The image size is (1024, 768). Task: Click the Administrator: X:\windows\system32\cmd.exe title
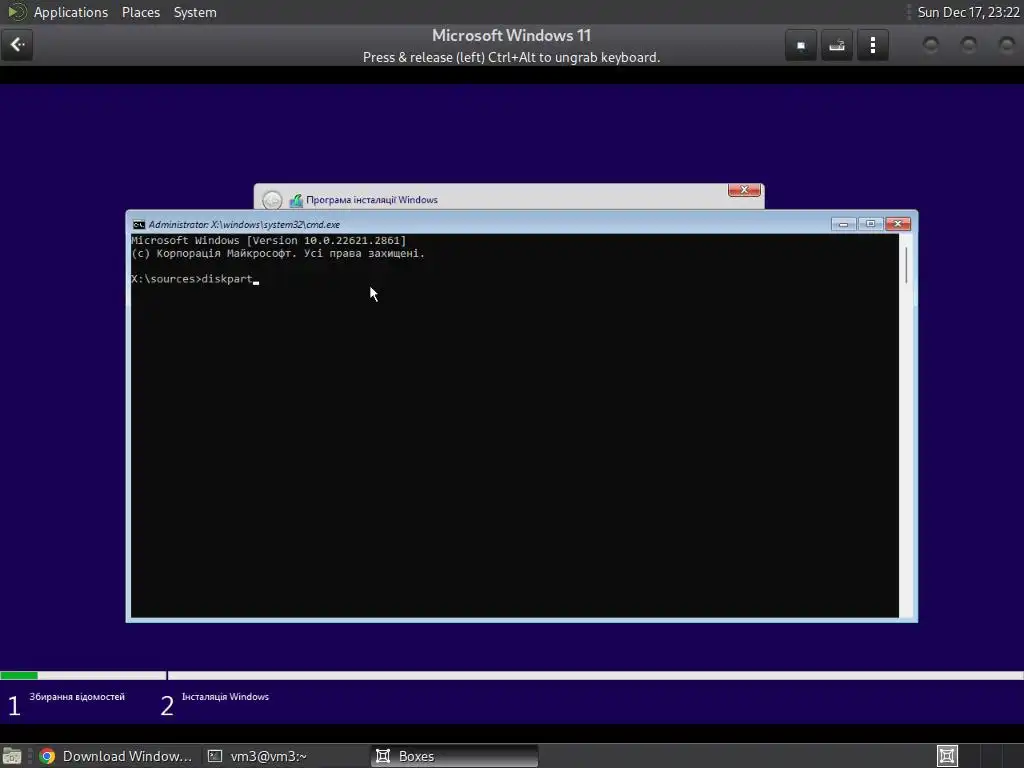point(244,225)
